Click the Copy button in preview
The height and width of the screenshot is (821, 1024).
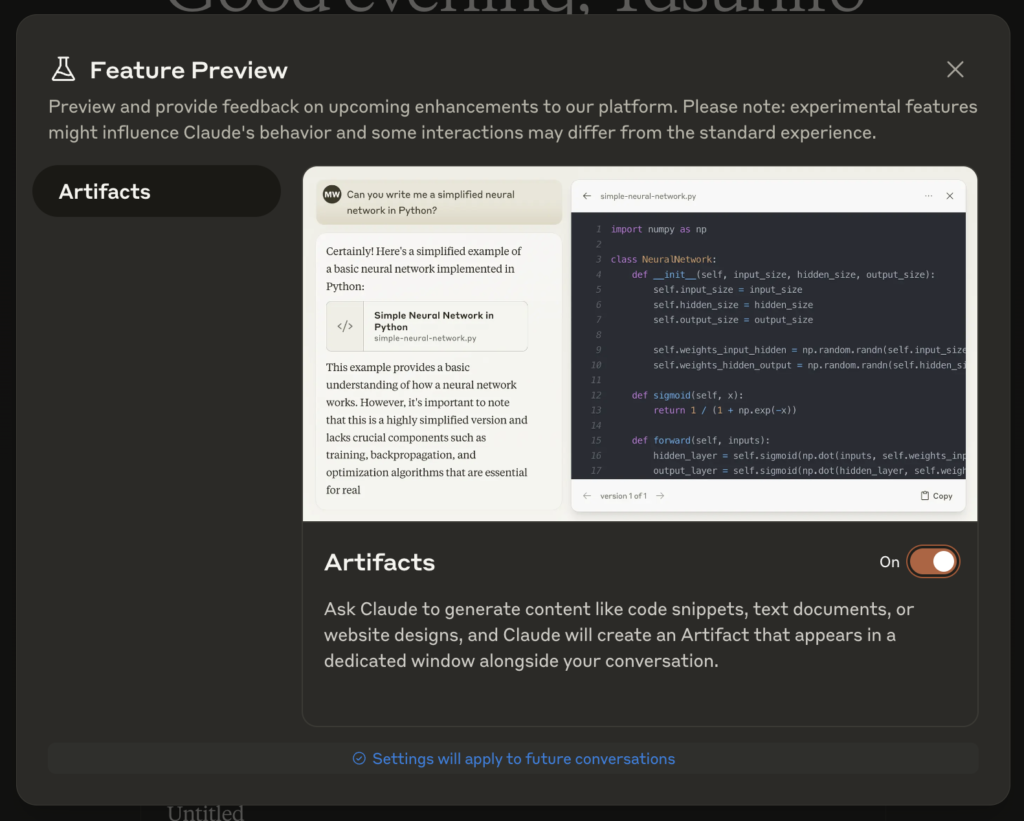point(936,496)
